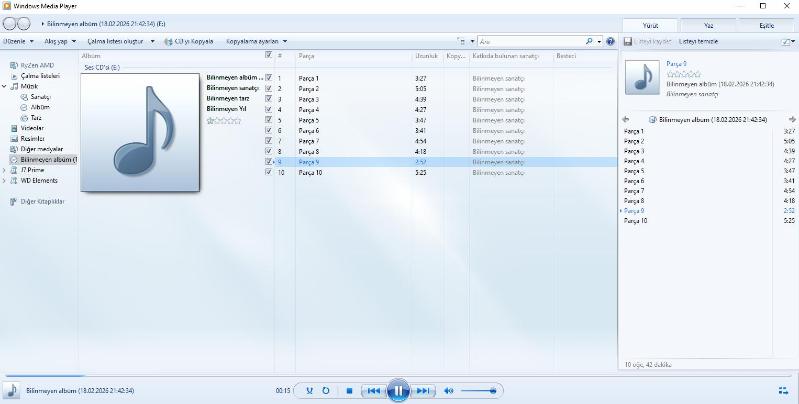The image size is (799, 404).
Task: Uncheck the checkbox for Parça 5
Action: 268,119
